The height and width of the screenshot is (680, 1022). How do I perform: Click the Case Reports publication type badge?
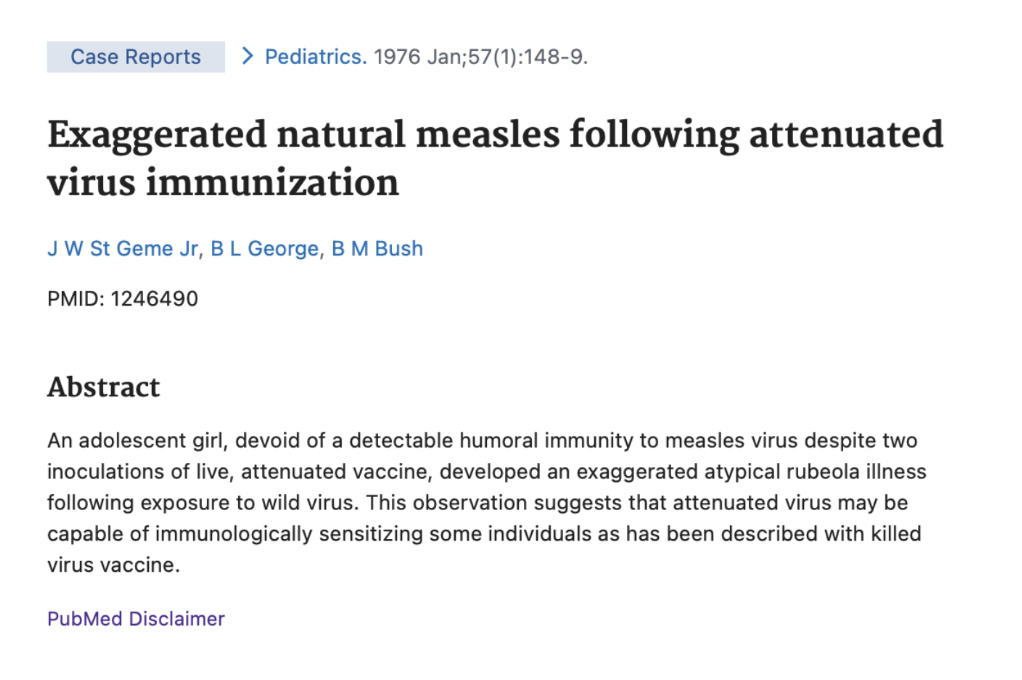136,57
